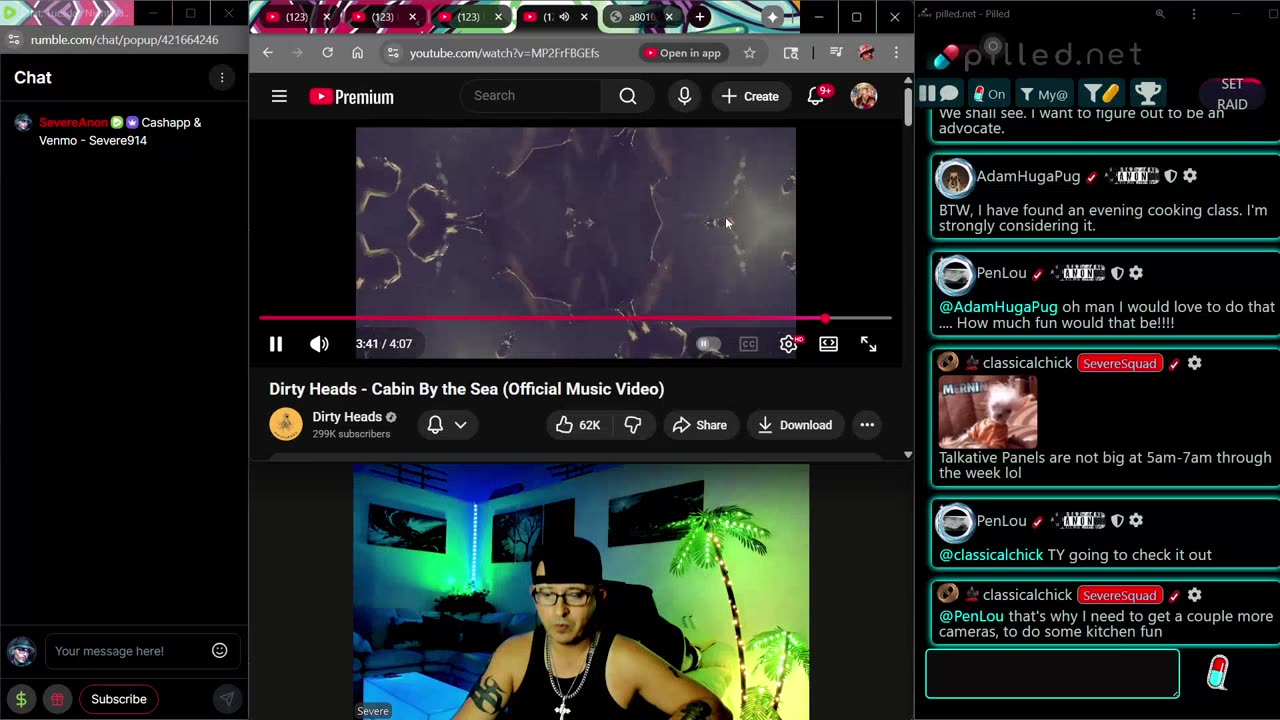The width and height of the screenshot is (1280, 720).
Task: Click the YouTube Premium logo
Action: click(x=351, y=97)
